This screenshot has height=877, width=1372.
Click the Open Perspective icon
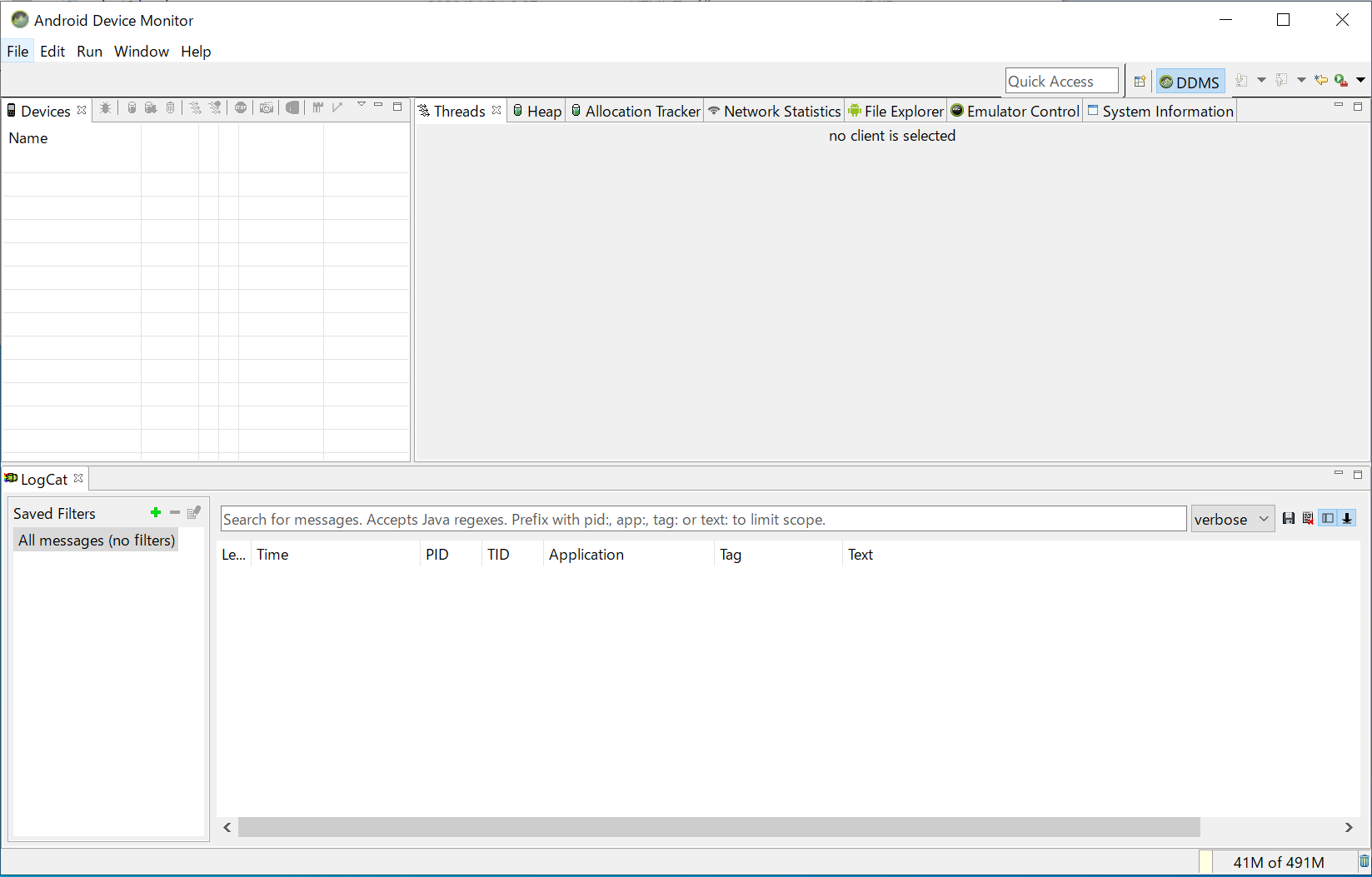pyautogui.click(x=1140, y=82)
